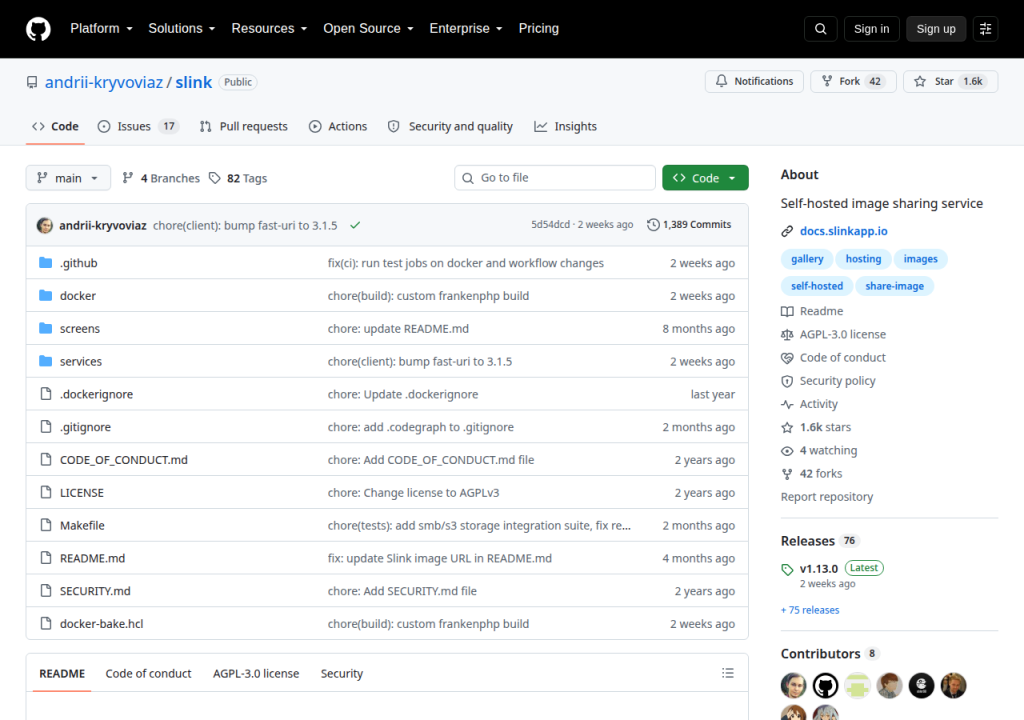Click the Report repository link

pos(827,497)
